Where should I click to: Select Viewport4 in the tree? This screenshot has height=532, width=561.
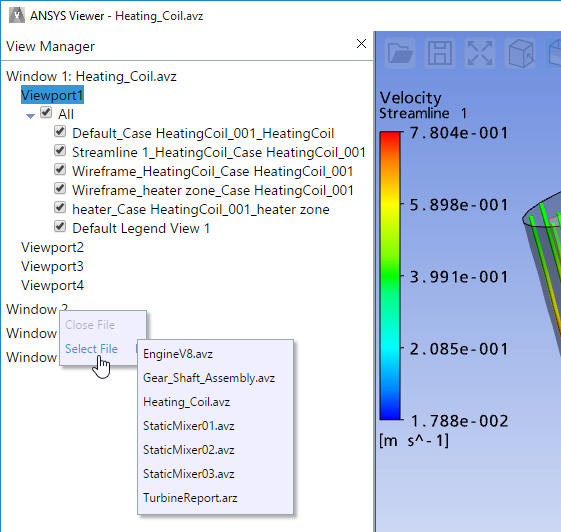coord(52,285)
